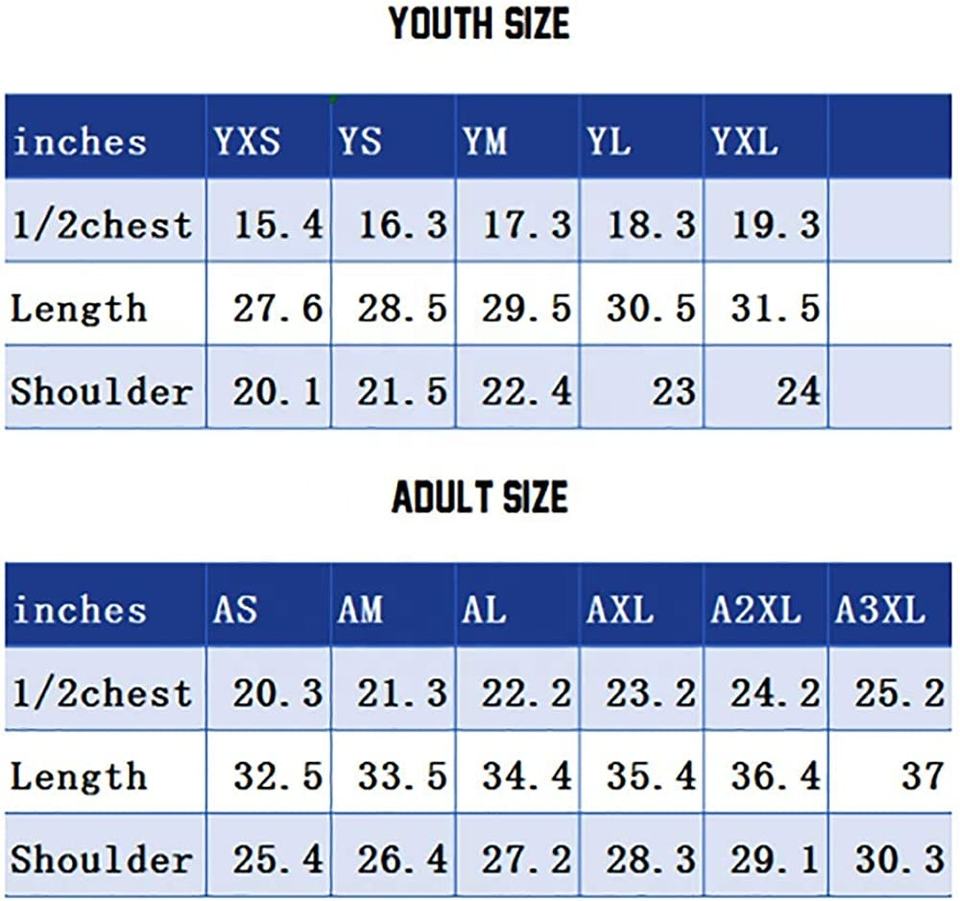This screenshot has height=901, width=960.
Task: Click the ADULT SIZE heading
Action: (479, 497)
